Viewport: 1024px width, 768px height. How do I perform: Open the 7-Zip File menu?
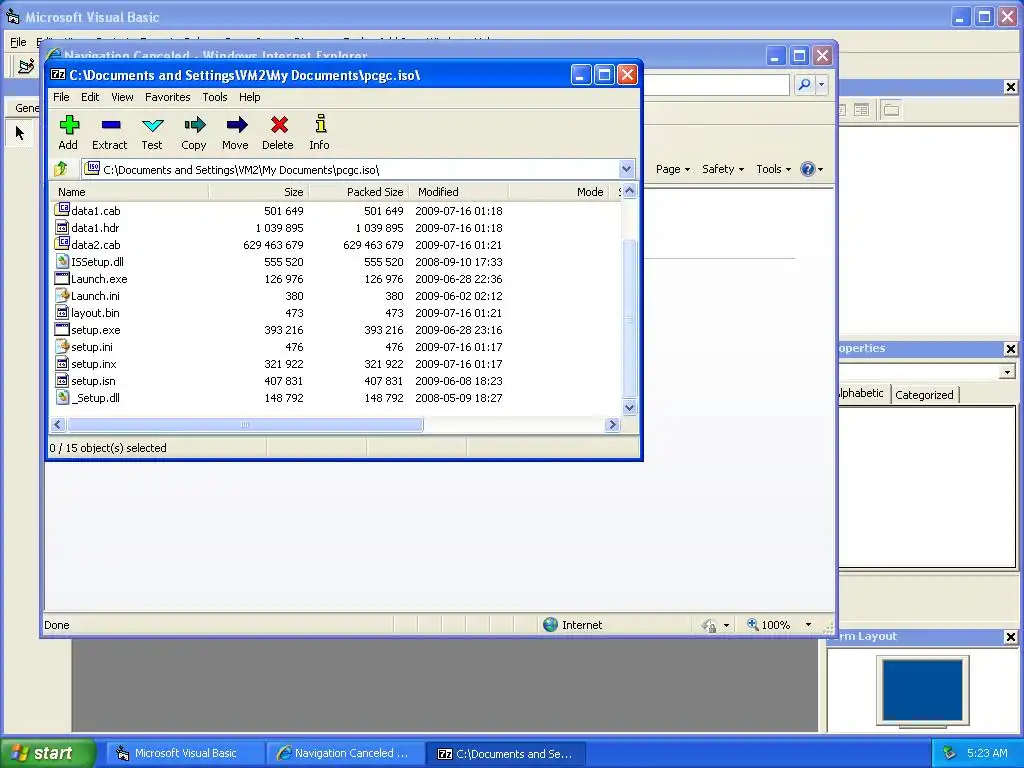pyautogui.click(x=61, y=97)
